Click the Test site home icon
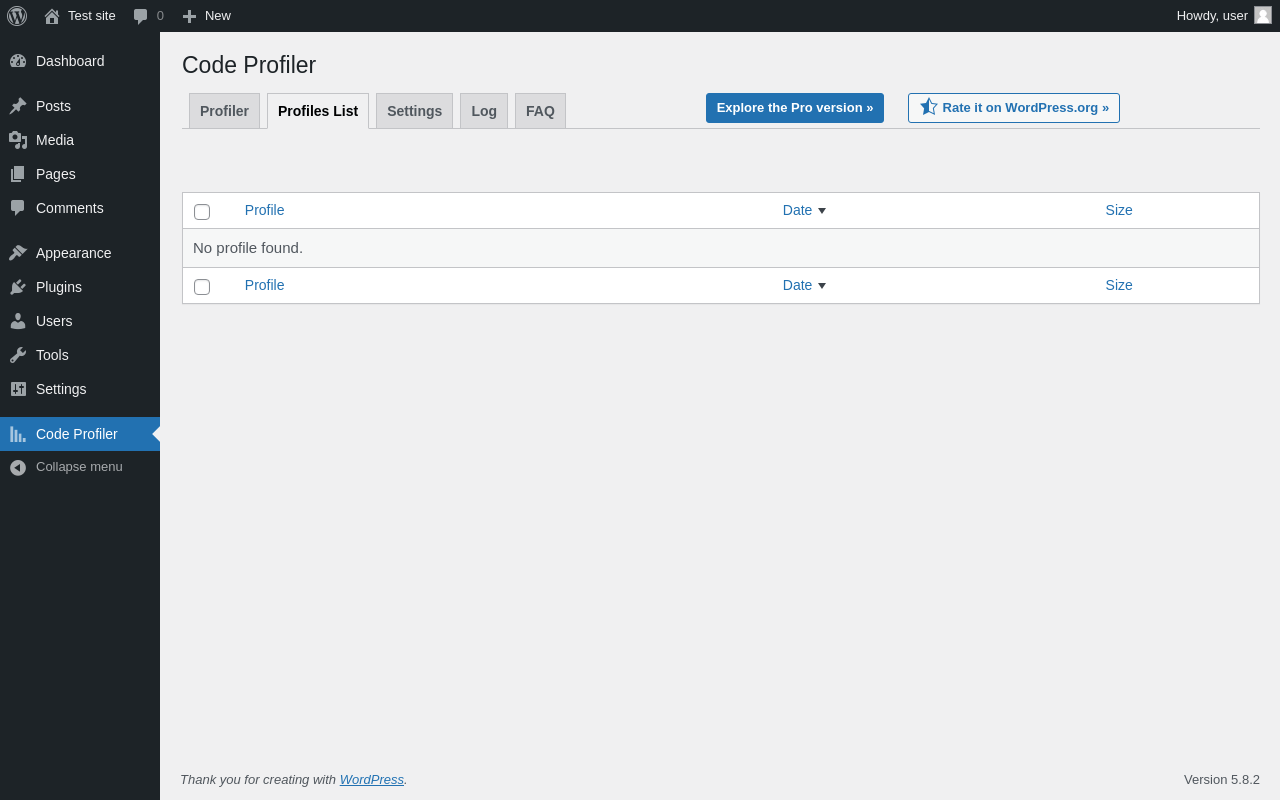The width and height of the screenshot is (1280, 800). tap(52, 16)
